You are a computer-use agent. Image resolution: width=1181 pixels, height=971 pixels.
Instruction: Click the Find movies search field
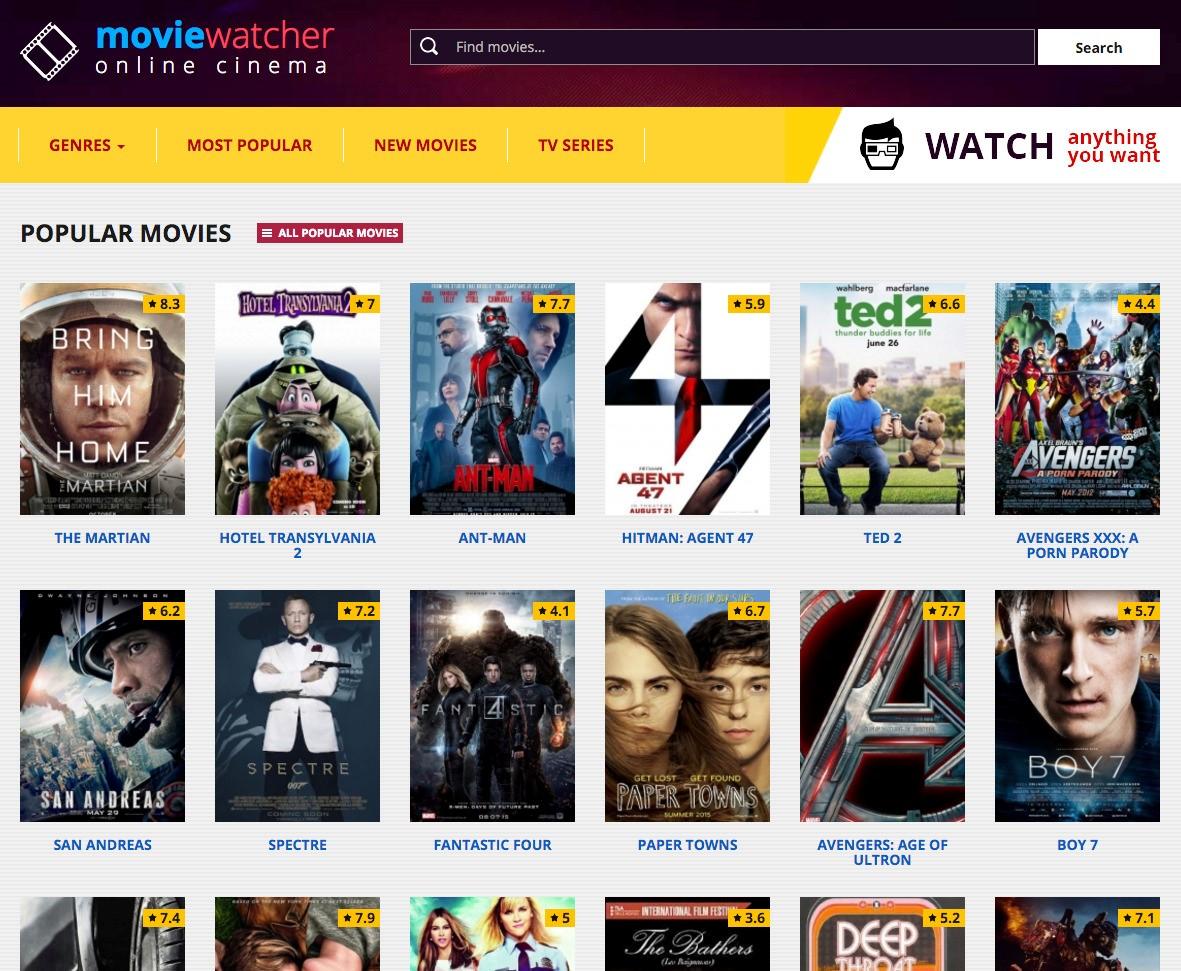coord(722,47)
